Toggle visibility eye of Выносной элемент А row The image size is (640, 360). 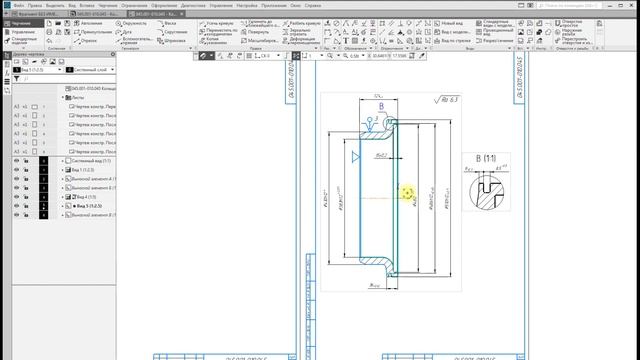coord(17,179)
